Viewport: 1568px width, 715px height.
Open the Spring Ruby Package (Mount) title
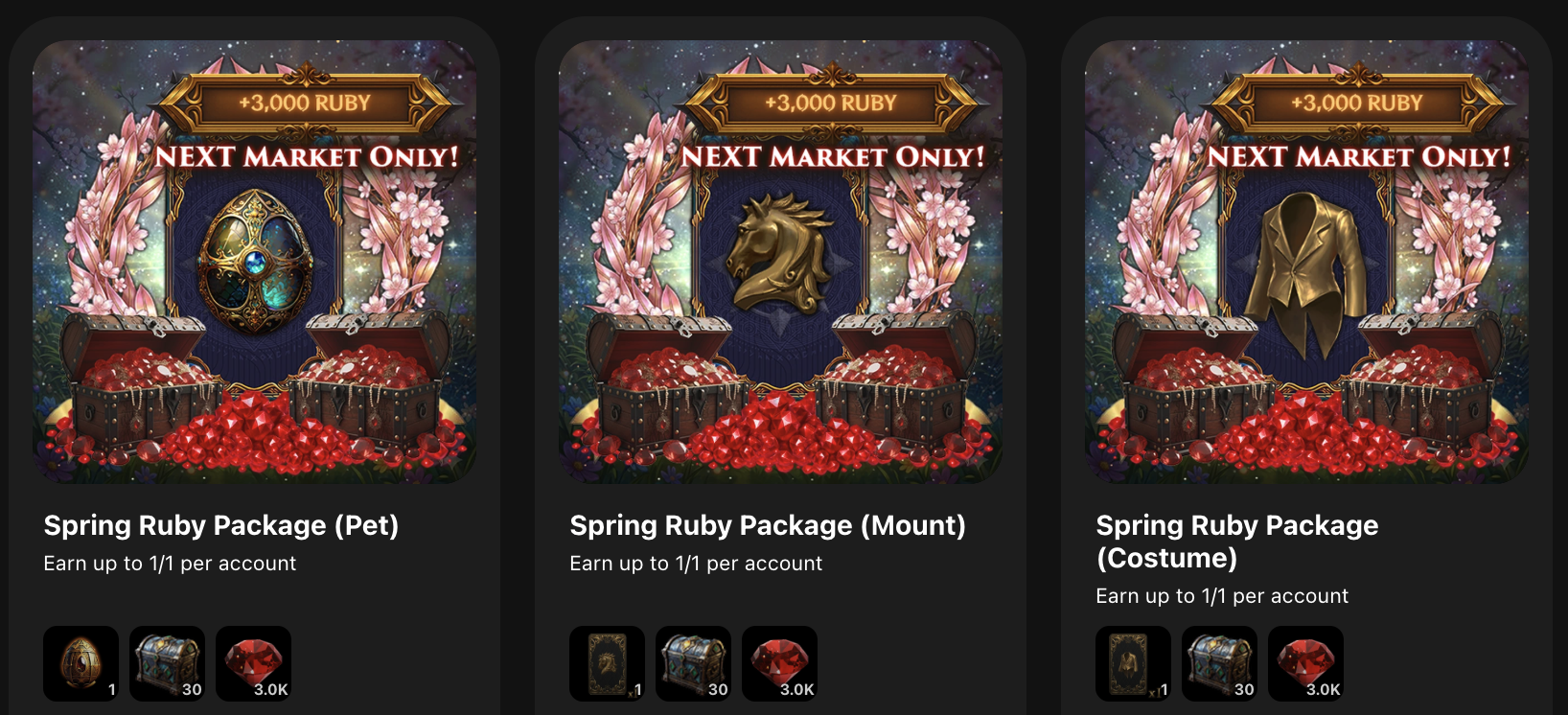pyautogui.click(x=768, y=525)
